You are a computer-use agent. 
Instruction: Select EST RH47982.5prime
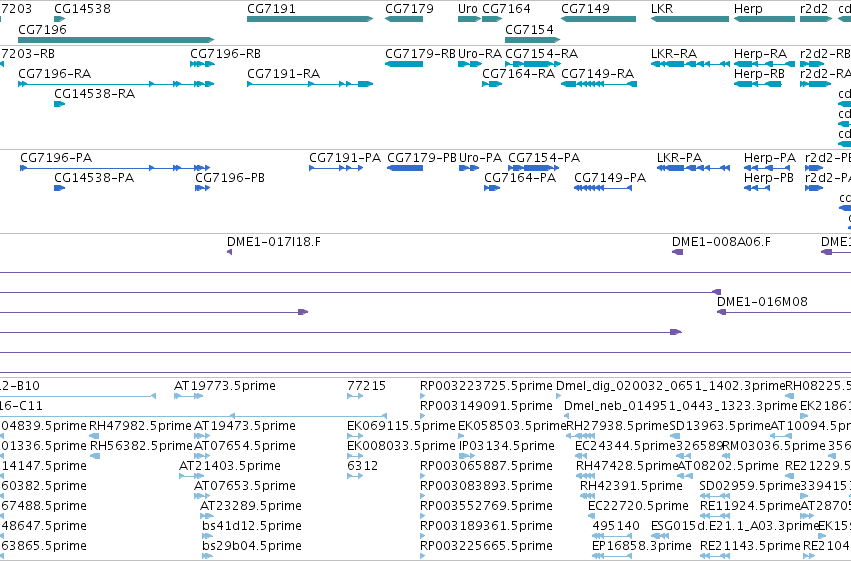point(140,426)
